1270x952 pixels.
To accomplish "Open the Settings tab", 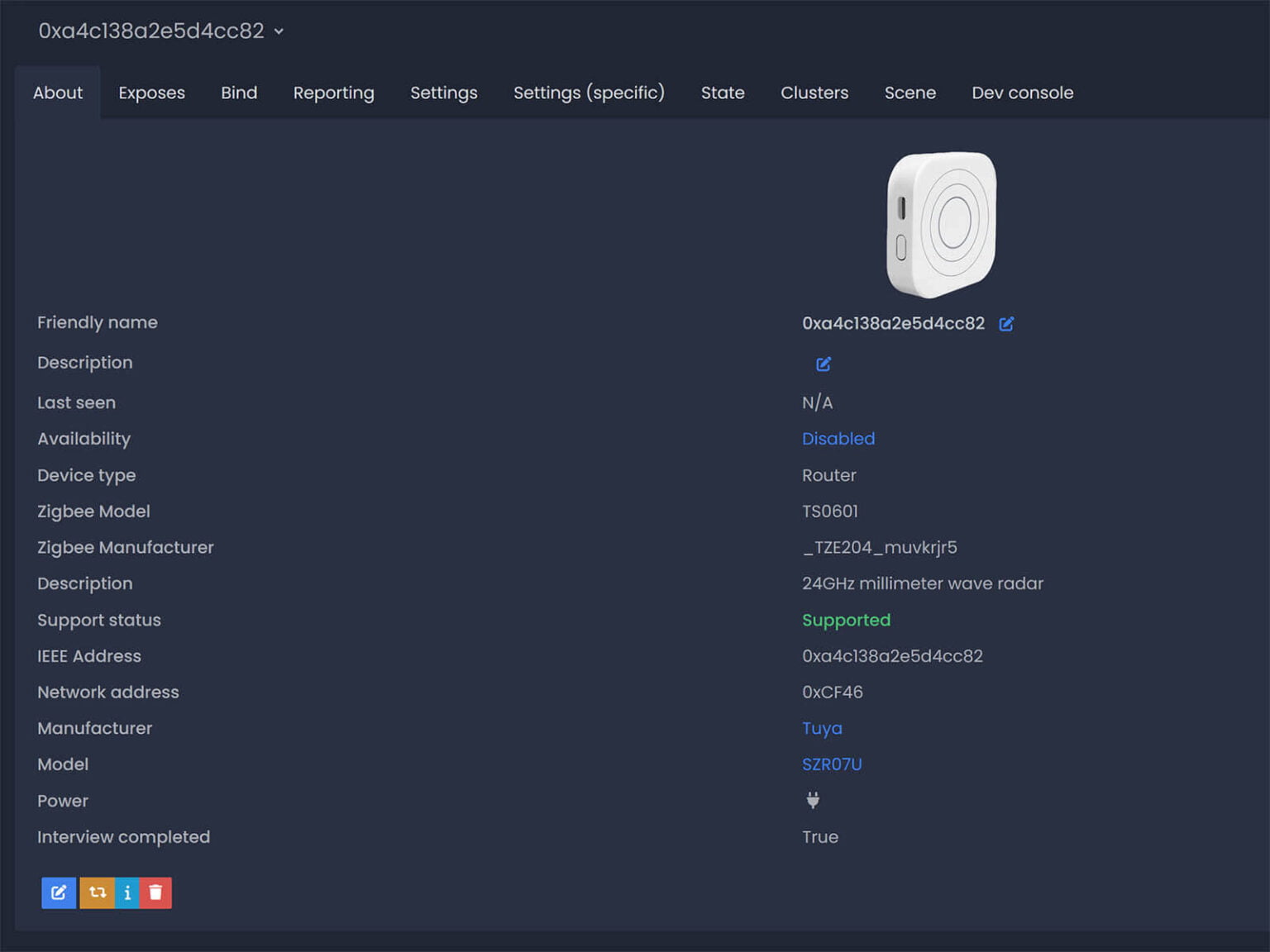I will [x=443, y=93].
